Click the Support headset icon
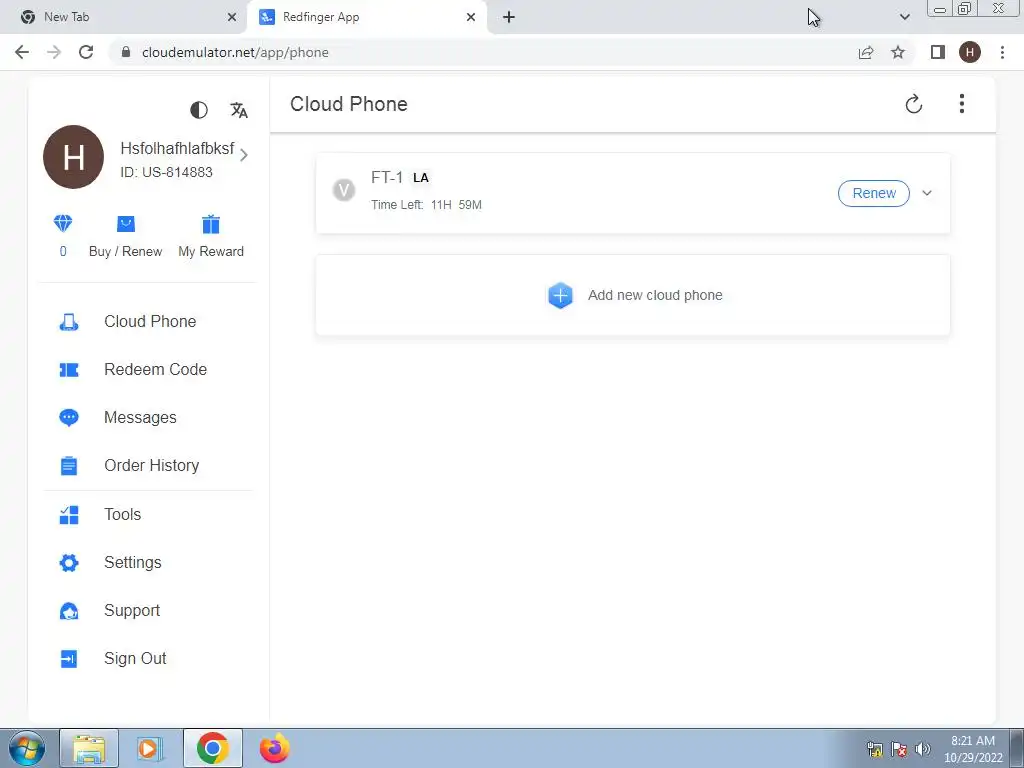The image size is (1024, 768). click(x=69, y=611)
